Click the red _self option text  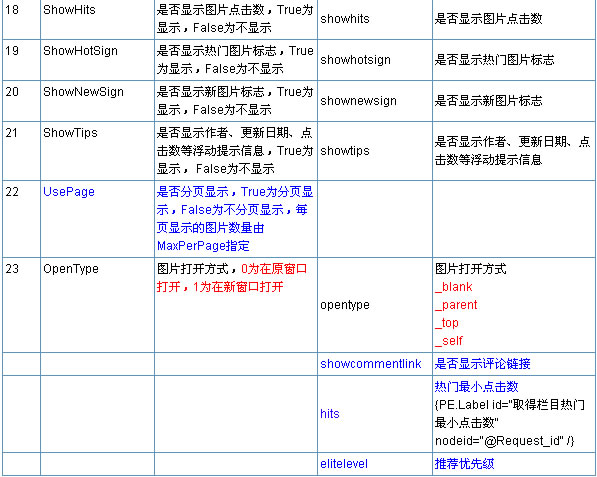(449, 341)
